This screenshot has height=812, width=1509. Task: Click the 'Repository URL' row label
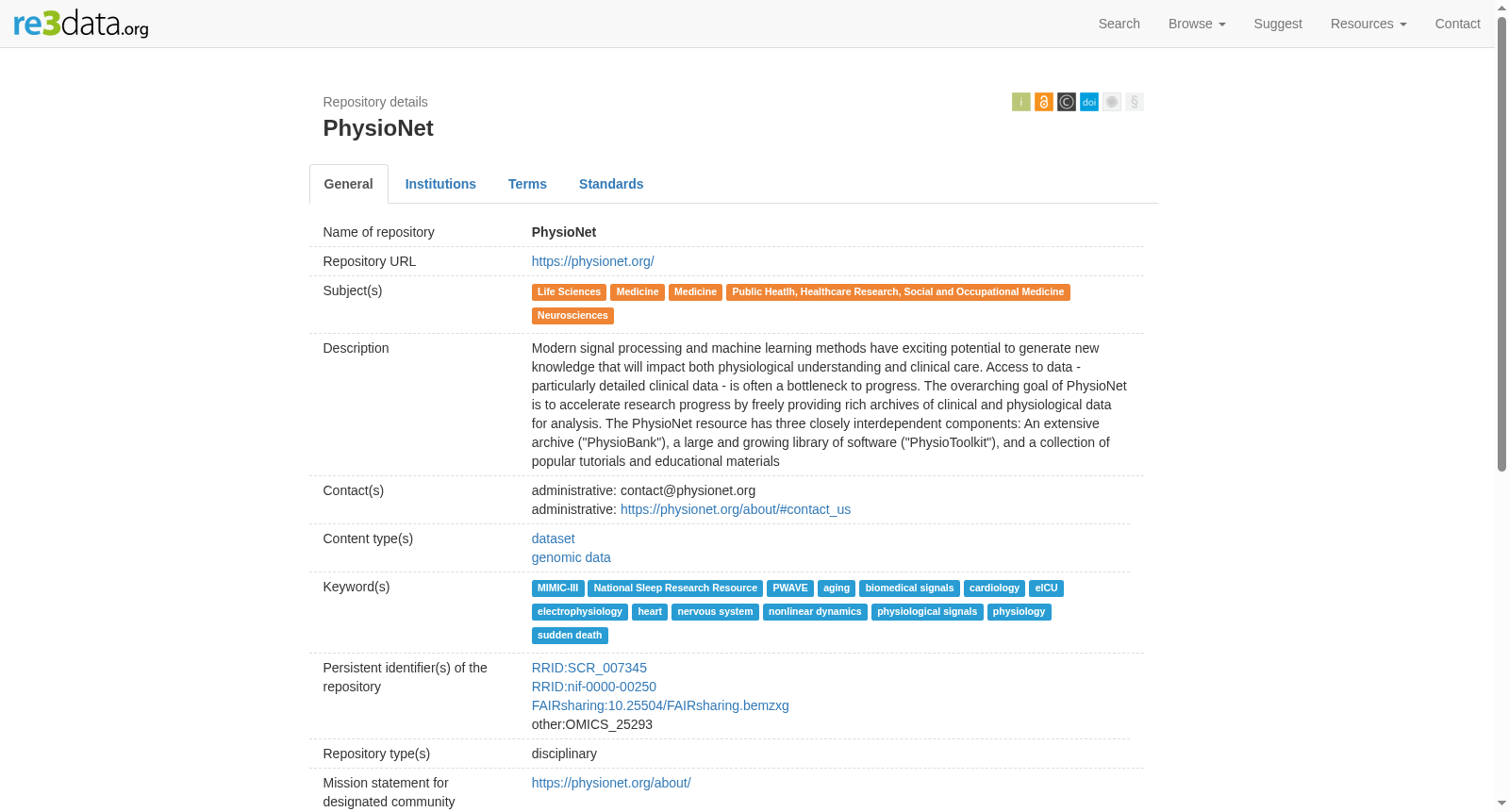coord(370,261)
